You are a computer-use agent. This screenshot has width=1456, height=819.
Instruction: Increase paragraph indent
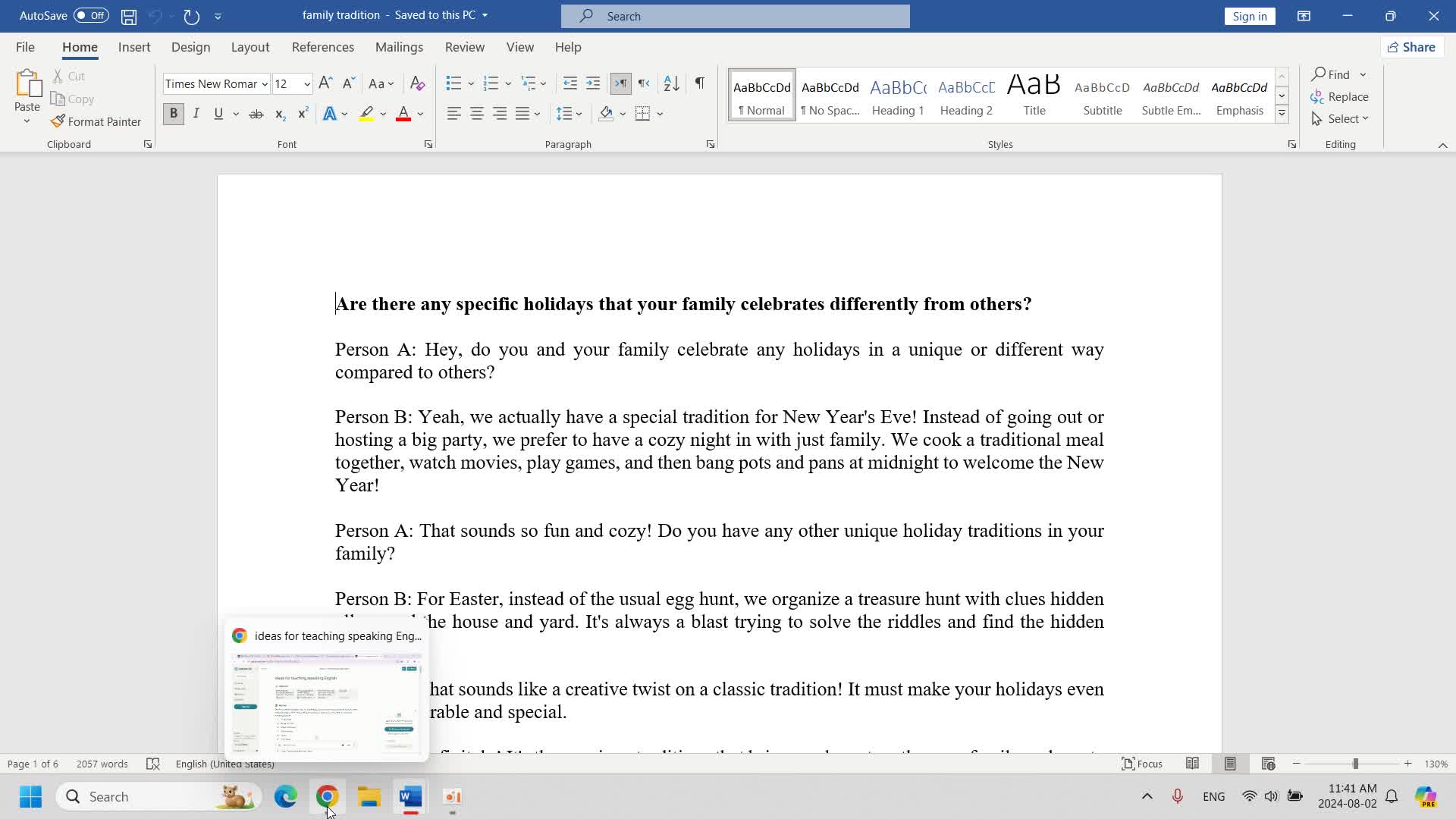pos(593,83)
